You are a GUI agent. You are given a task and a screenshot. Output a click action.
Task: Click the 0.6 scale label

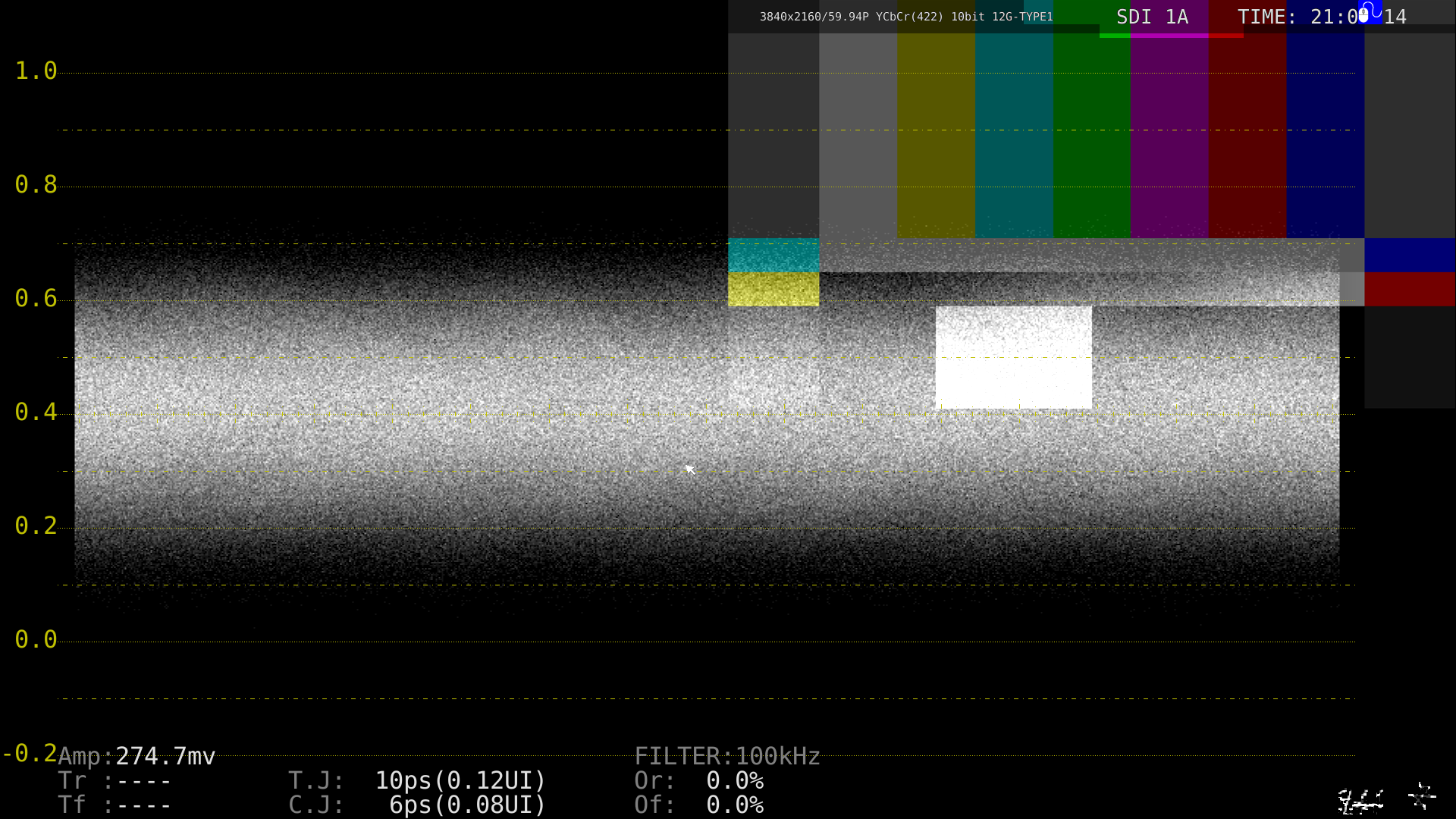36,299
